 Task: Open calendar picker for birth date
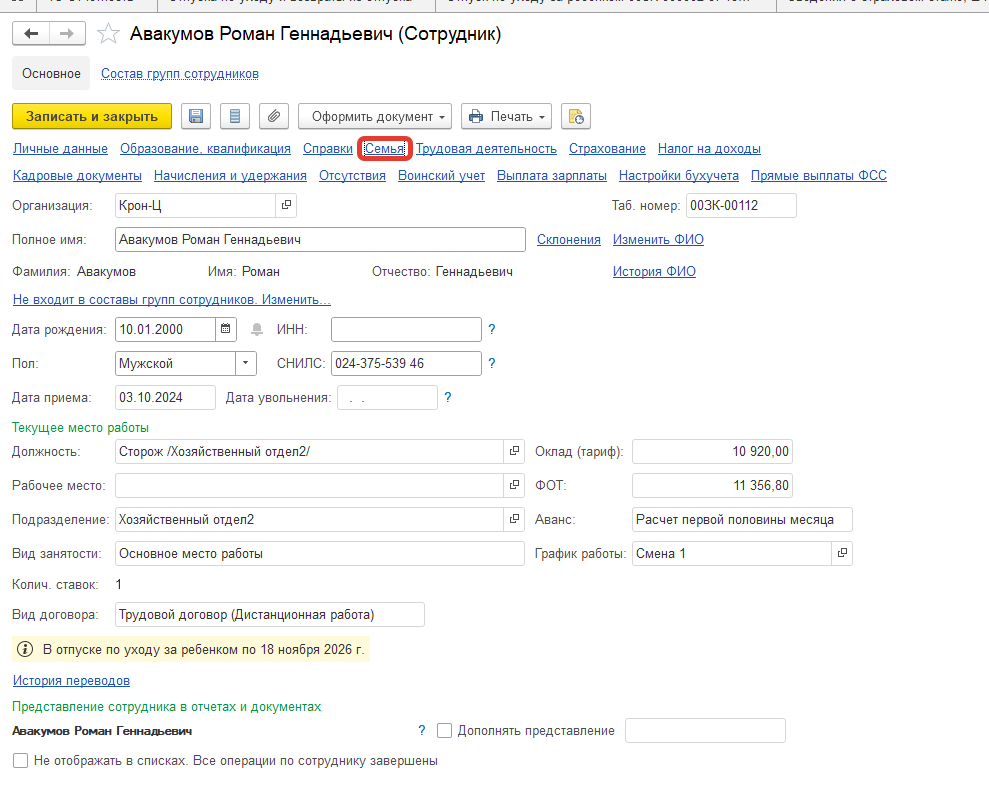[x=227, y=329]
